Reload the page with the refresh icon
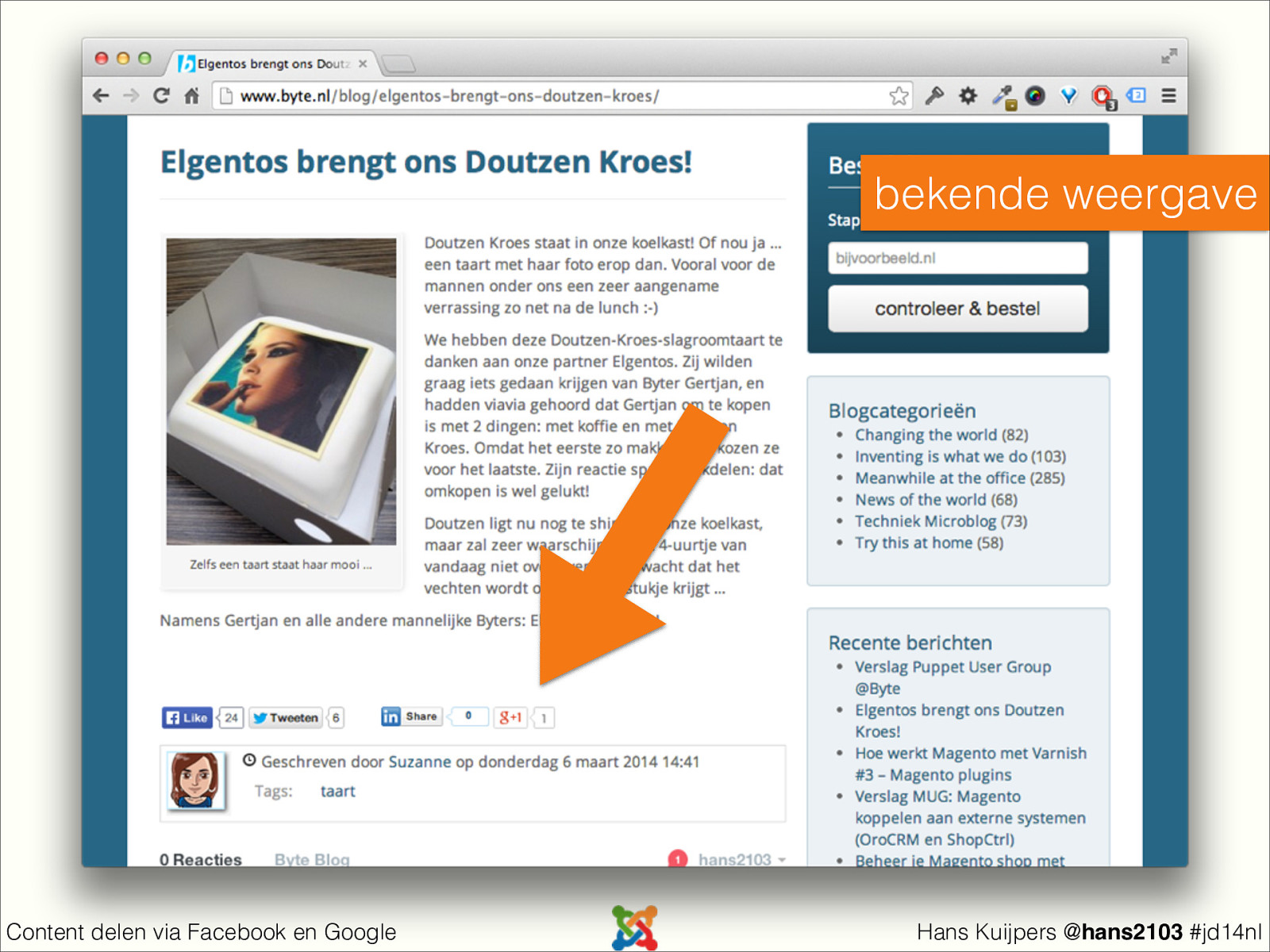This screenshot has width=1270, height=952. pyautogui.click(x=161, y=96)
